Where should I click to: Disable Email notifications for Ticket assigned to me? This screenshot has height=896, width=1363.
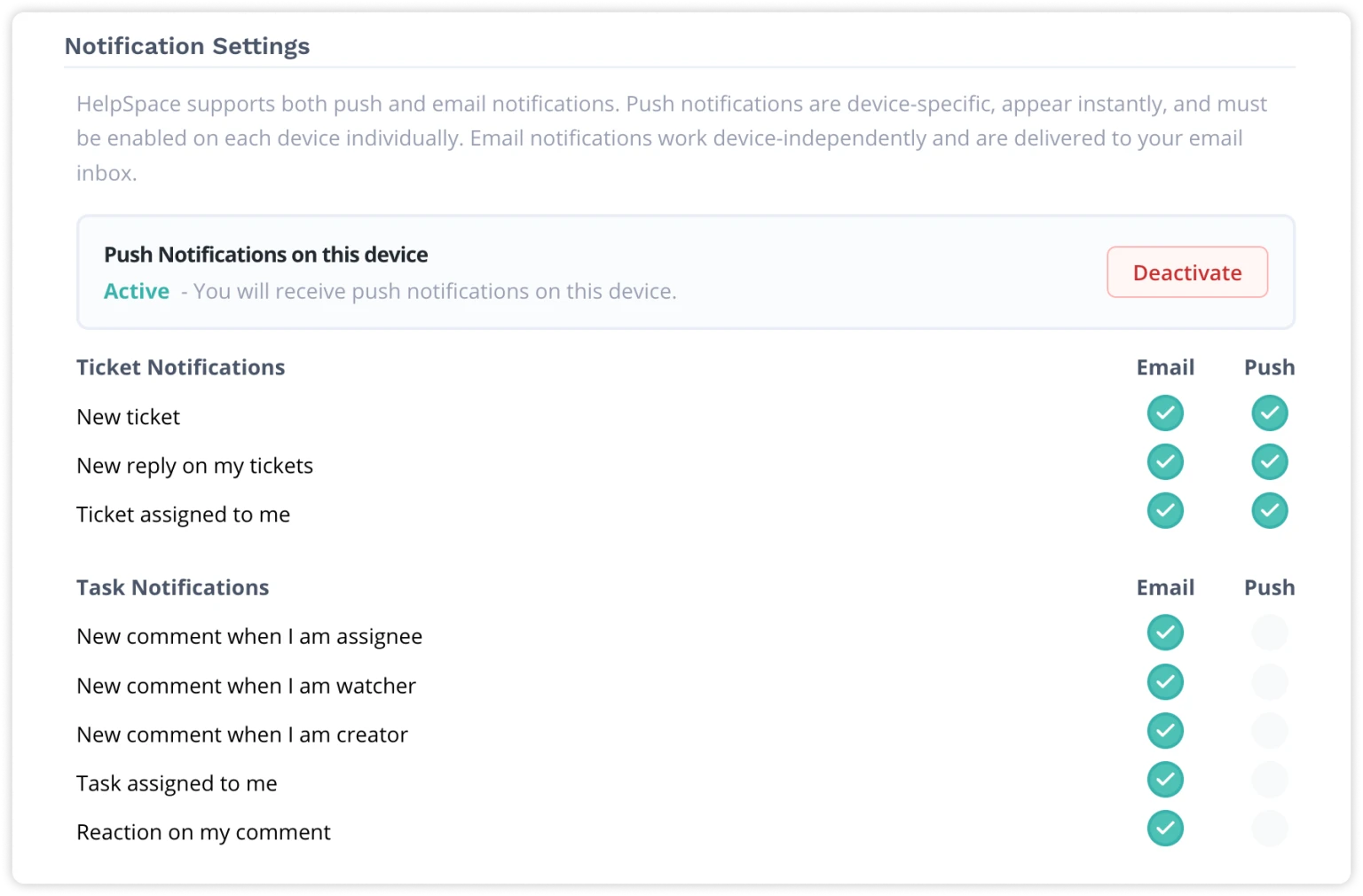1165,510
